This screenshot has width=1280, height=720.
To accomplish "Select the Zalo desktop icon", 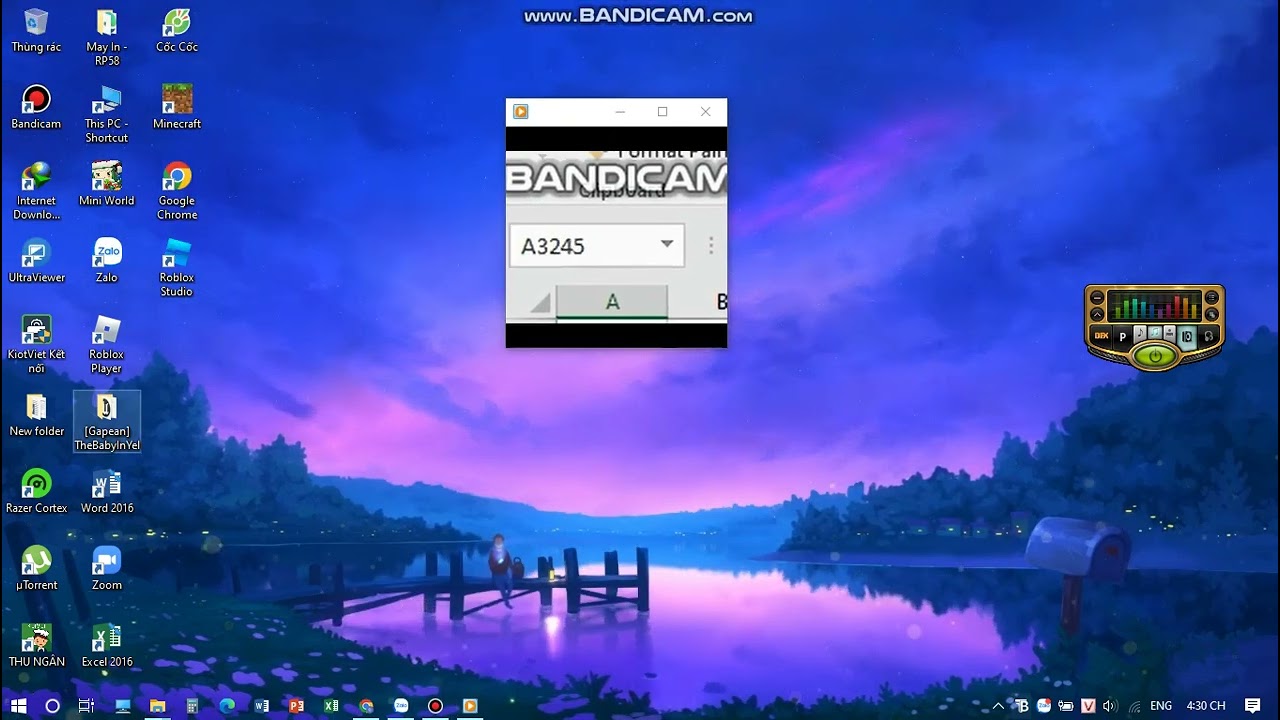I will coord(106,261).
